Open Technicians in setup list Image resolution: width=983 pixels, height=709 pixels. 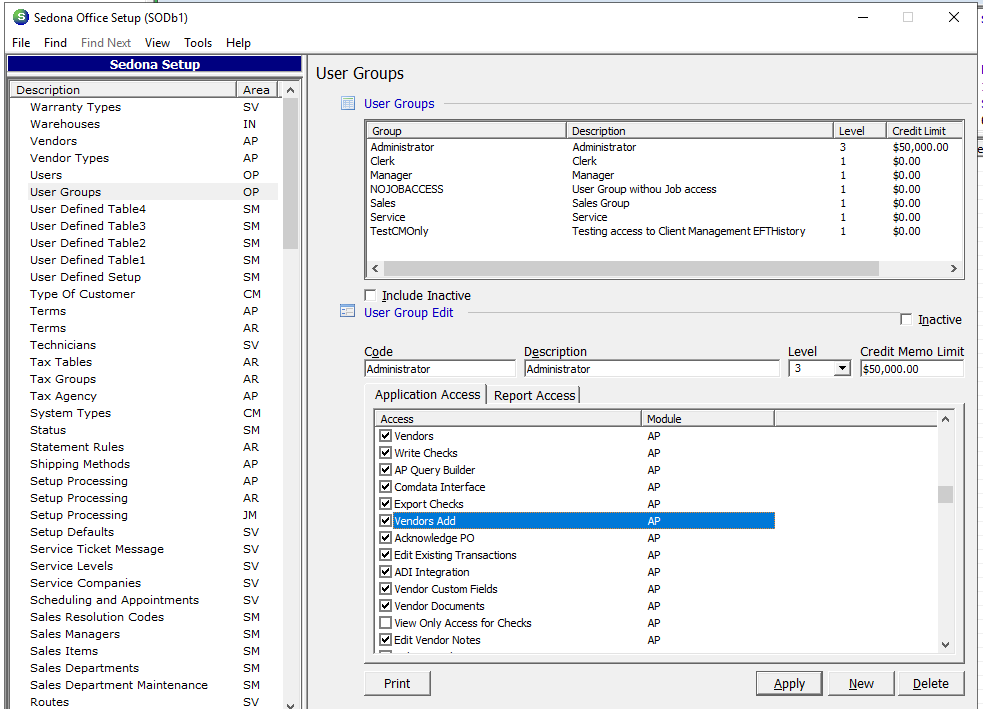63,345
